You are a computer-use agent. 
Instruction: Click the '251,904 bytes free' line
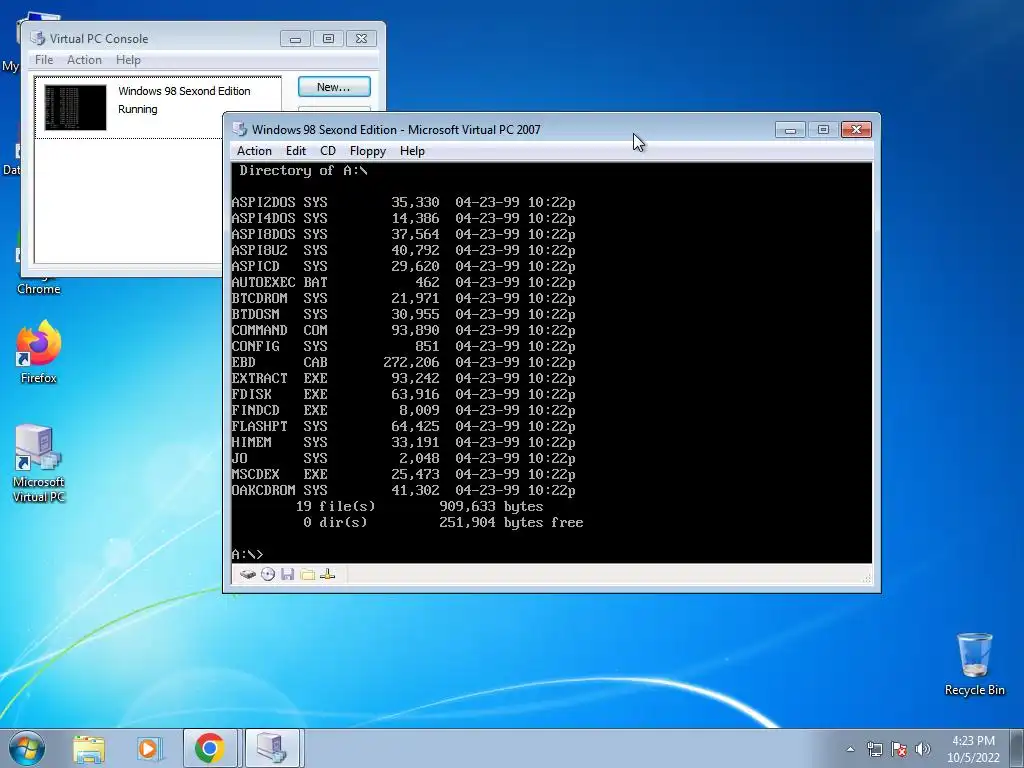pyautogui.click(x=511, y=522)
